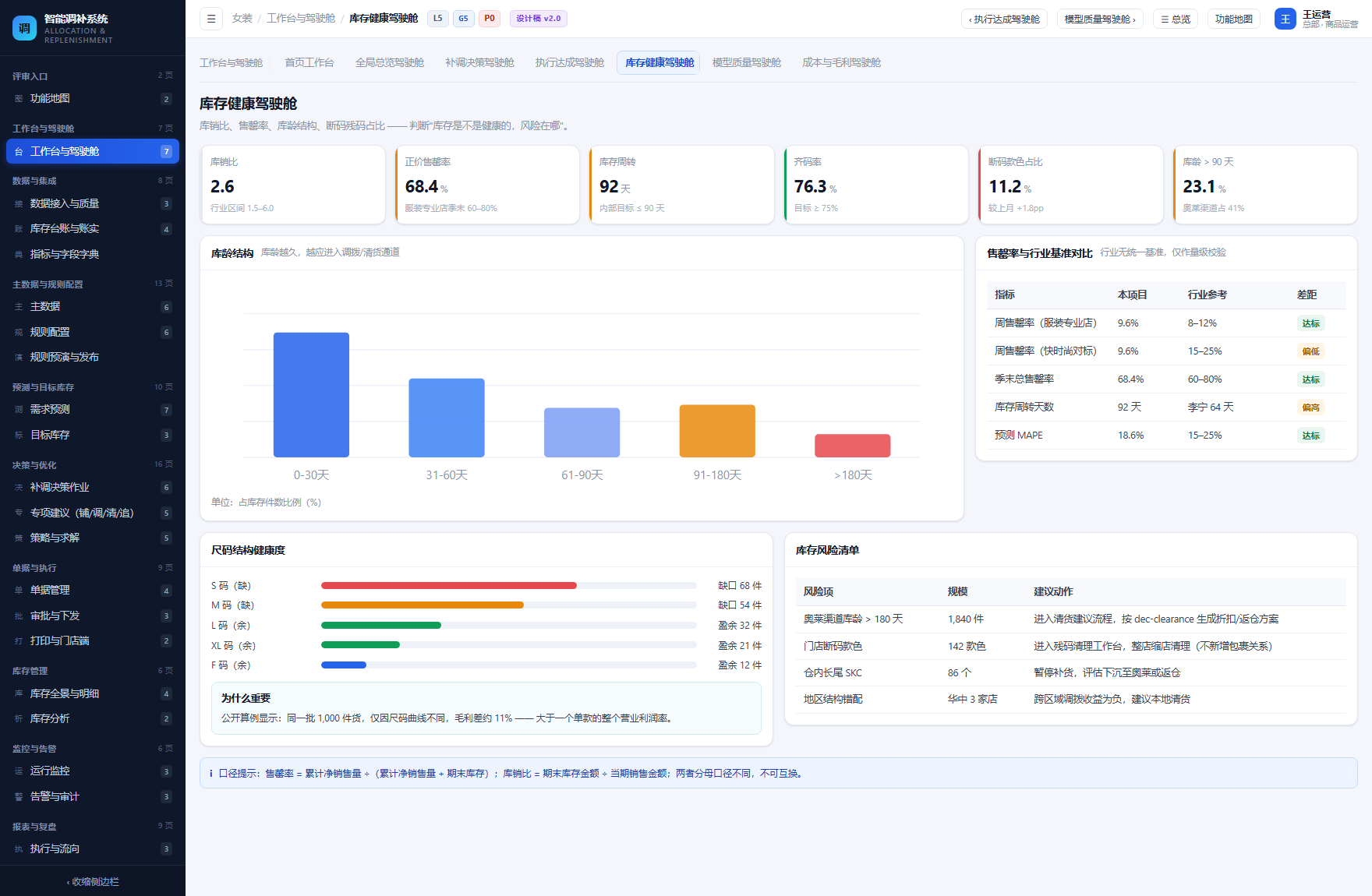The image size is (1372, 896).
Task: Click the 偏低 status tag in table
Action: point(1310,351)
